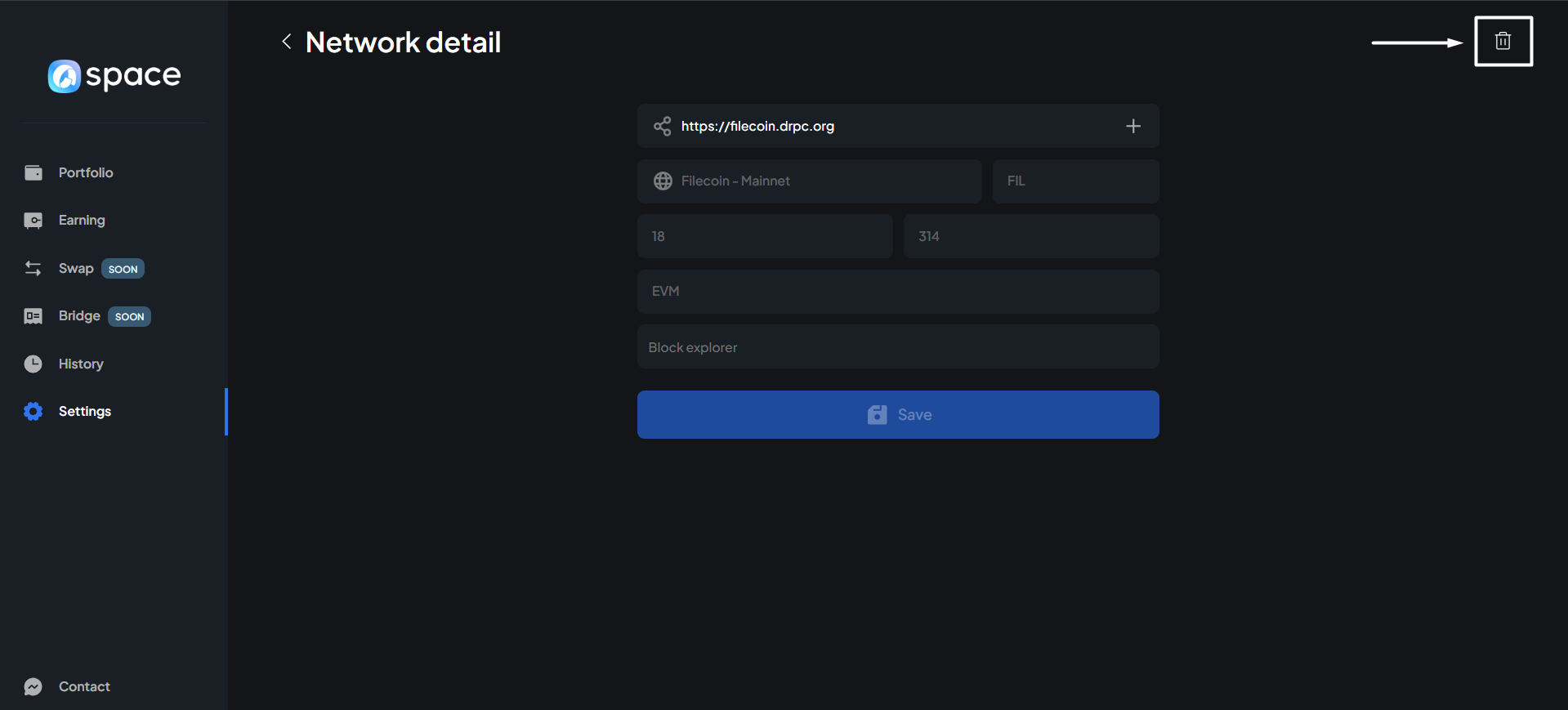The height and width of the screenshot is (710, 1568).
Task: Click the EVM network type field
Action: coord(897,291)
